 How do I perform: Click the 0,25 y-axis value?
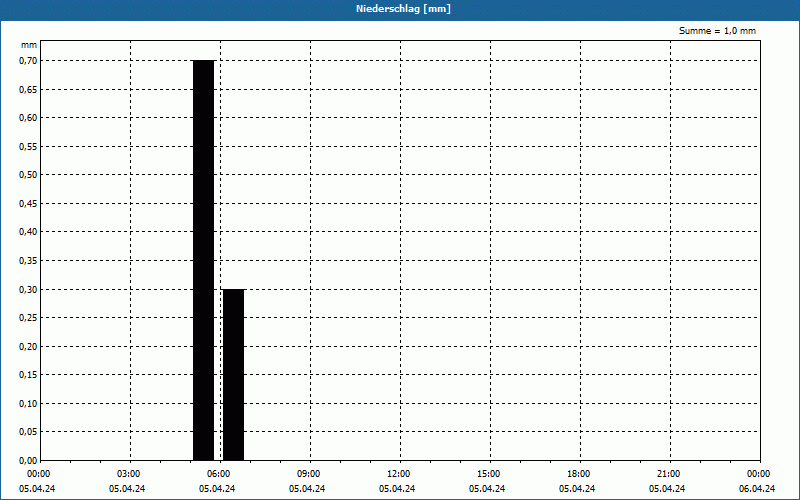click(x=28, y=318)
